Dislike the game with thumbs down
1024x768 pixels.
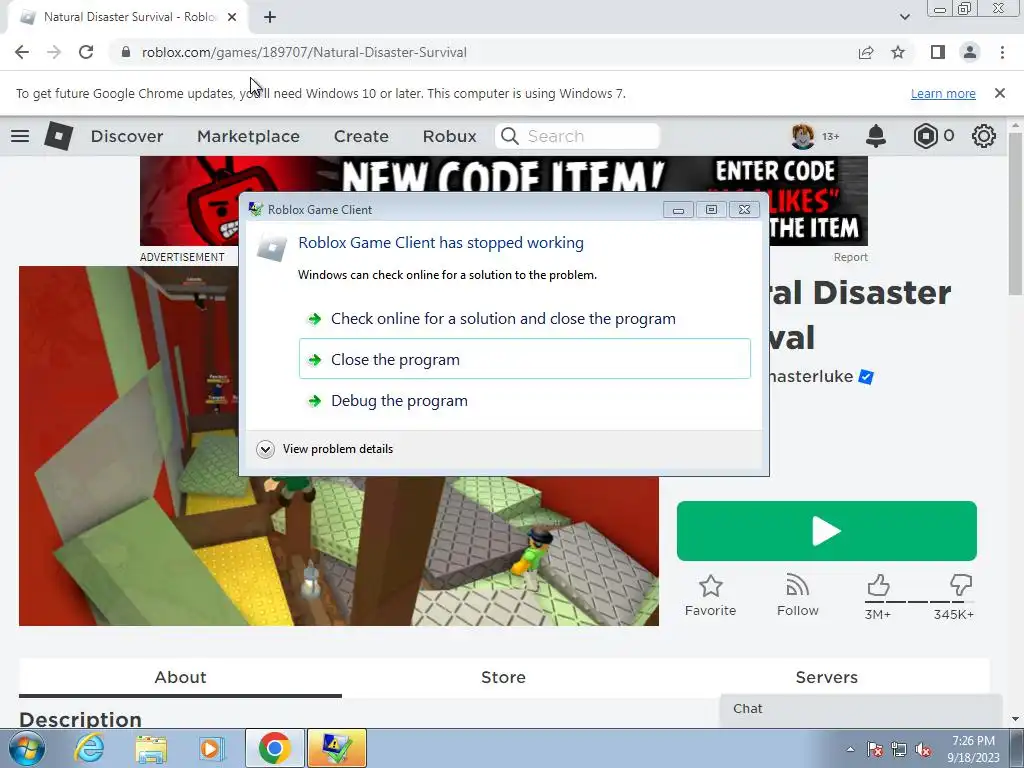[961, 585]
